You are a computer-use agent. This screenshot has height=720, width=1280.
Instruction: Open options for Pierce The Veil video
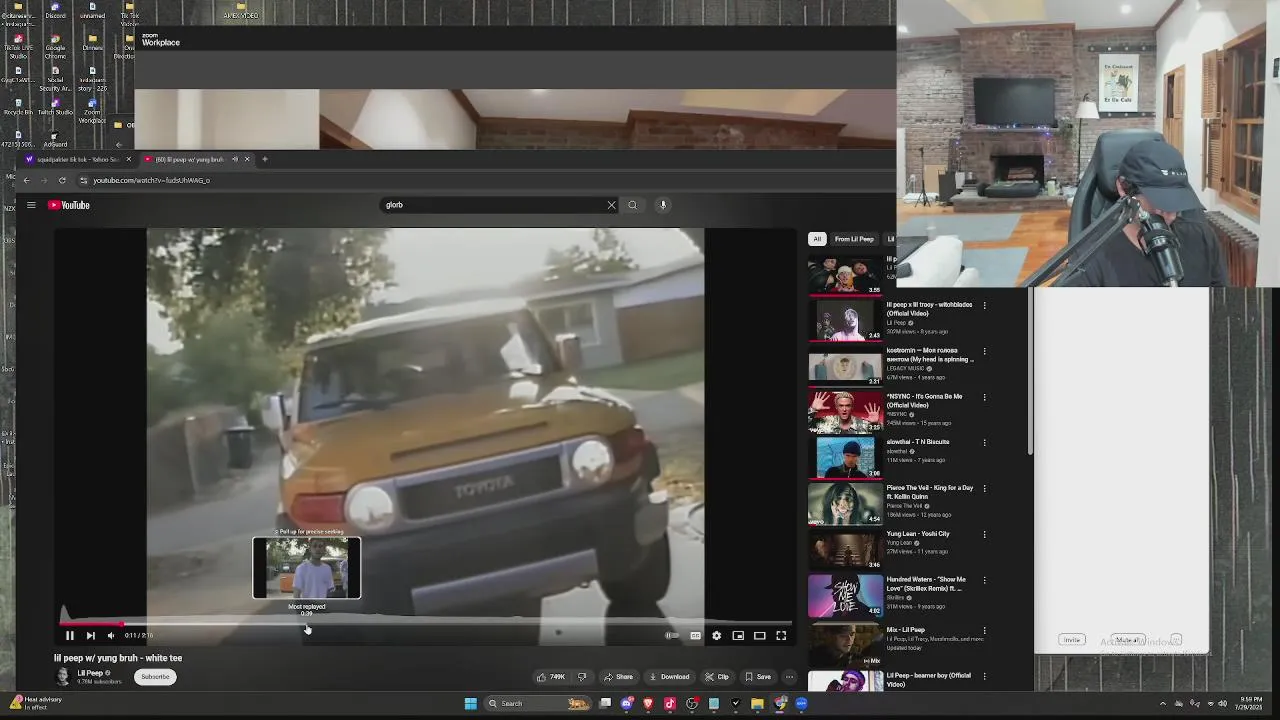[984, 489]
